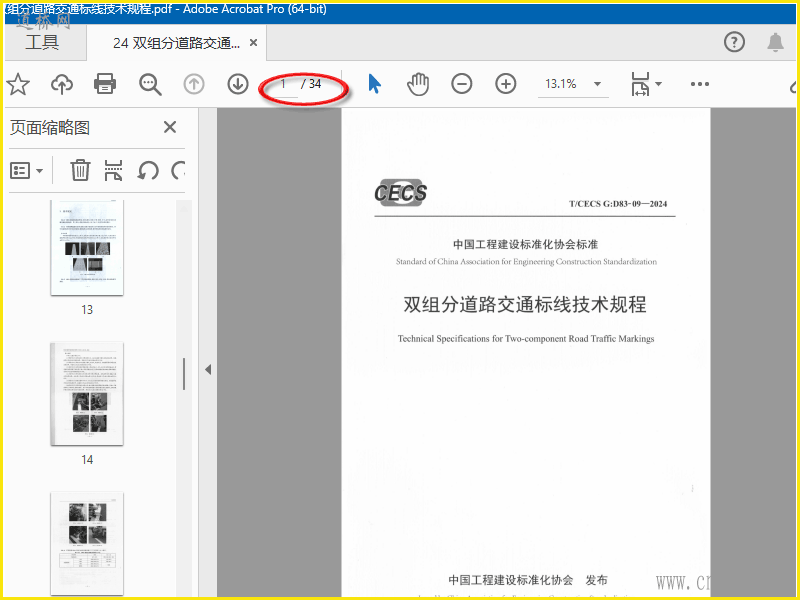Zoom out with the minus icon
The width and height of the screenshot is (800, 600).
(x=462, y=84)
